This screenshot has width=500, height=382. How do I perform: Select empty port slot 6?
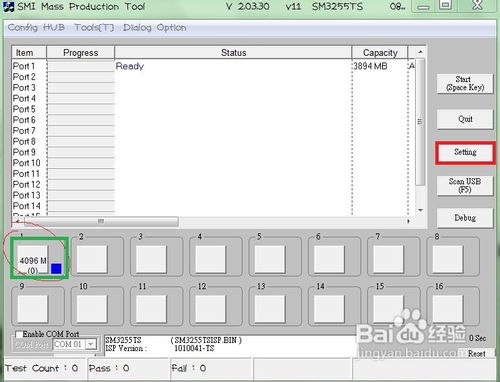[329, 259]
